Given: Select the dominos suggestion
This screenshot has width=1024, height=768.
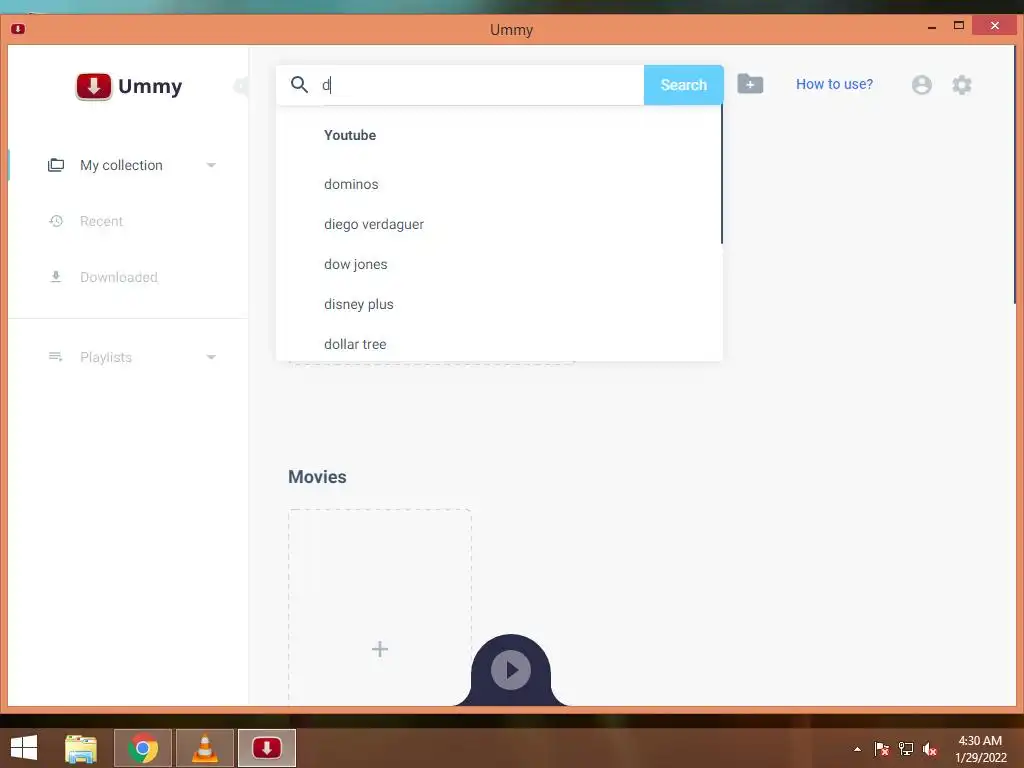Looking at the screenshot, I should click(x=499, y=184).
